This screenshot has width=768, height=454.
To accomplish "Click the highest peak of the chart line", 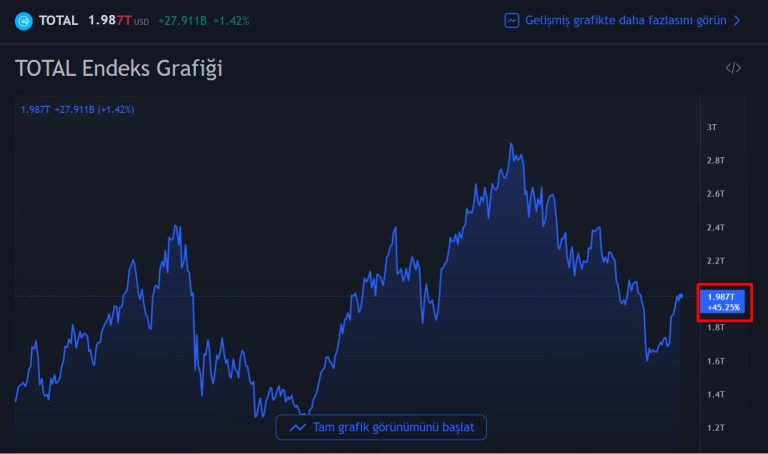I will click(511, 144).
